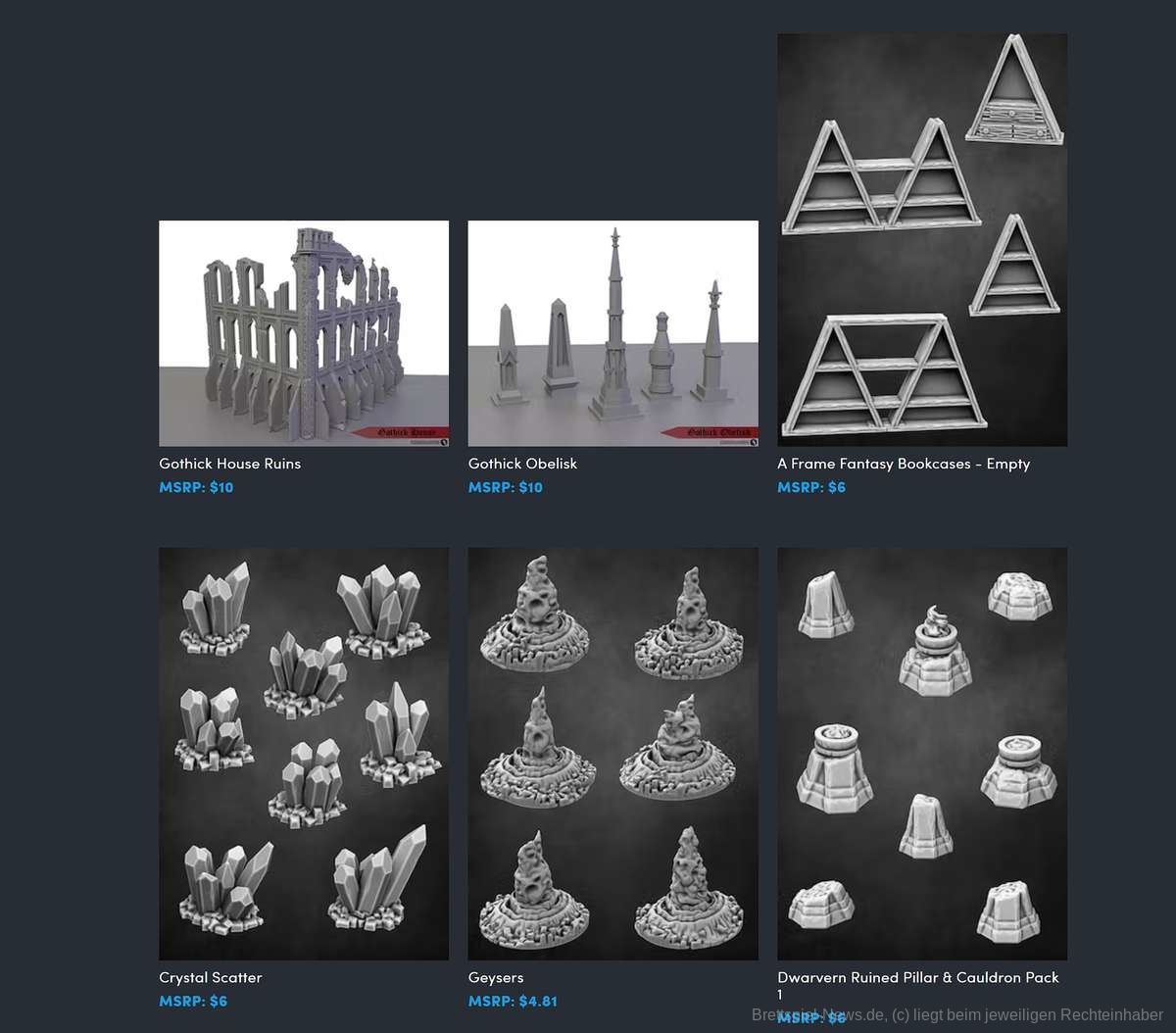Click the Brettspiel-News.de watermark text
The width and height of the screenshot is (1176, 1033).
pos(957,1015)
